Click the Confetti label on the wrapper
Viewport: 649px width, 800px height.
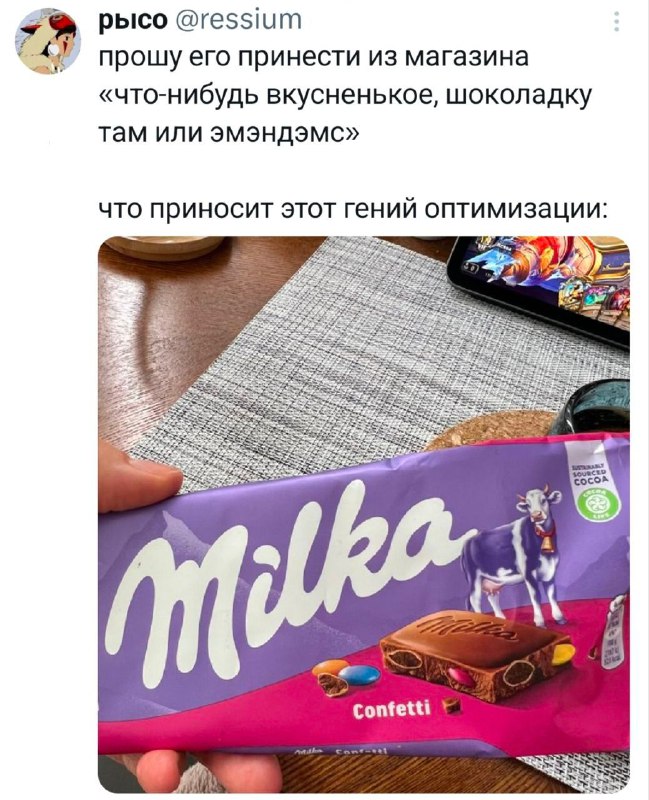click(x=392, y=709)
